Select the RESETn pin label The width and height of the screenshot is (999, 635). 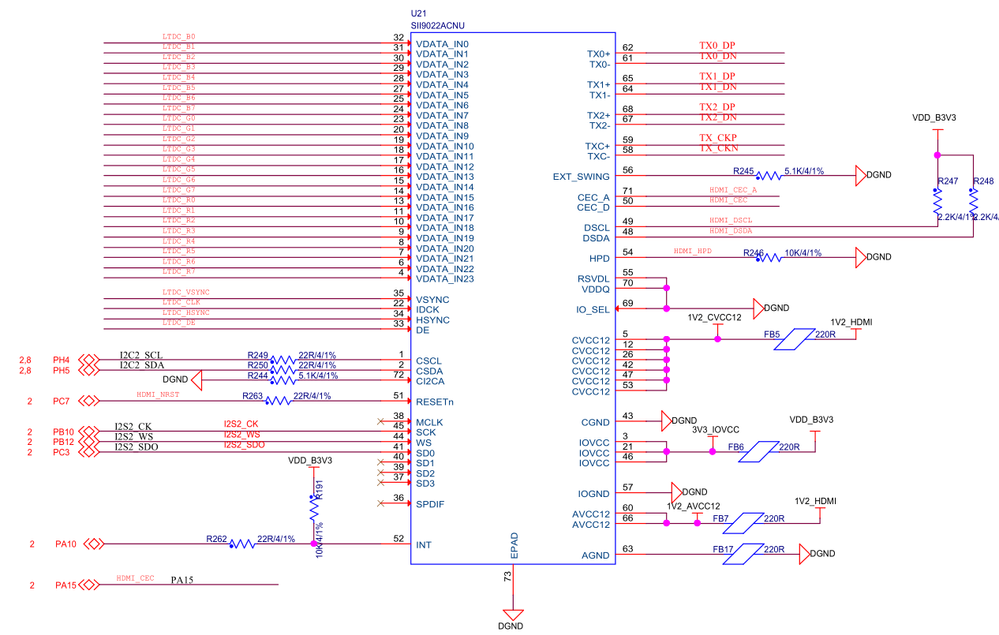[435, 402]
